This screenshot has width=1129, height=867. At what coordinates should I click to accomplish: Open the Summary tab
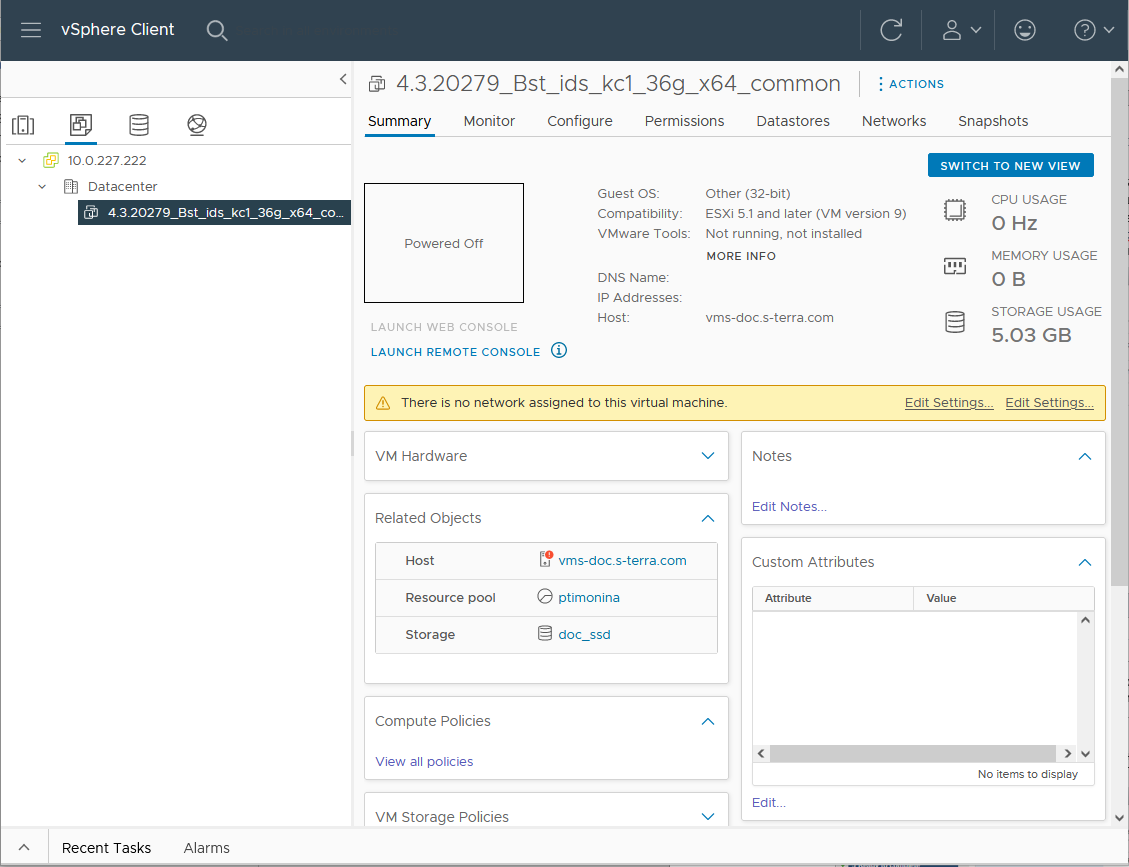click(x=400, y=121)
